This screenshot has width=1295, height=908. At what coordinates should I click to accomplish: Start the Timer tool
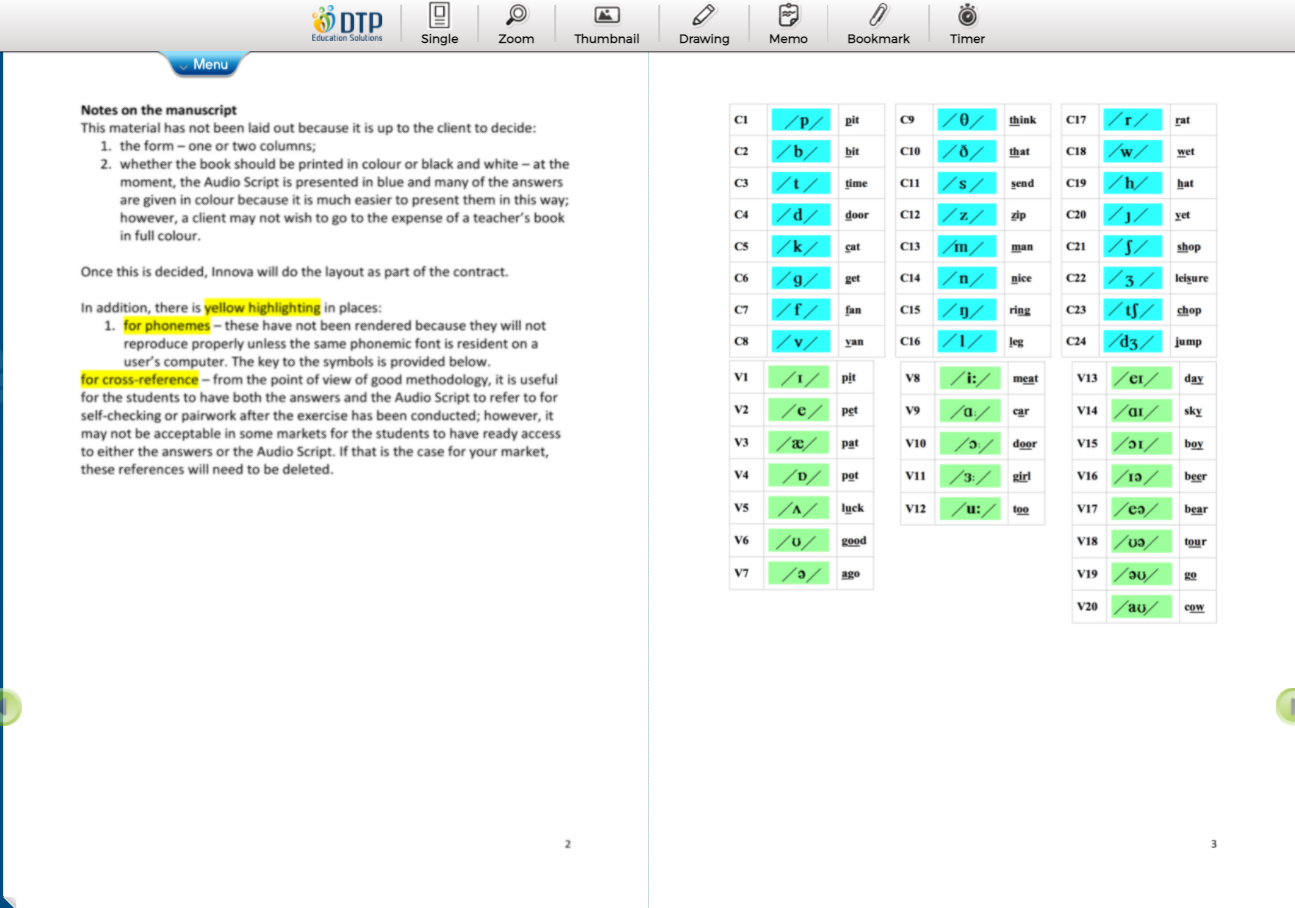967,25
